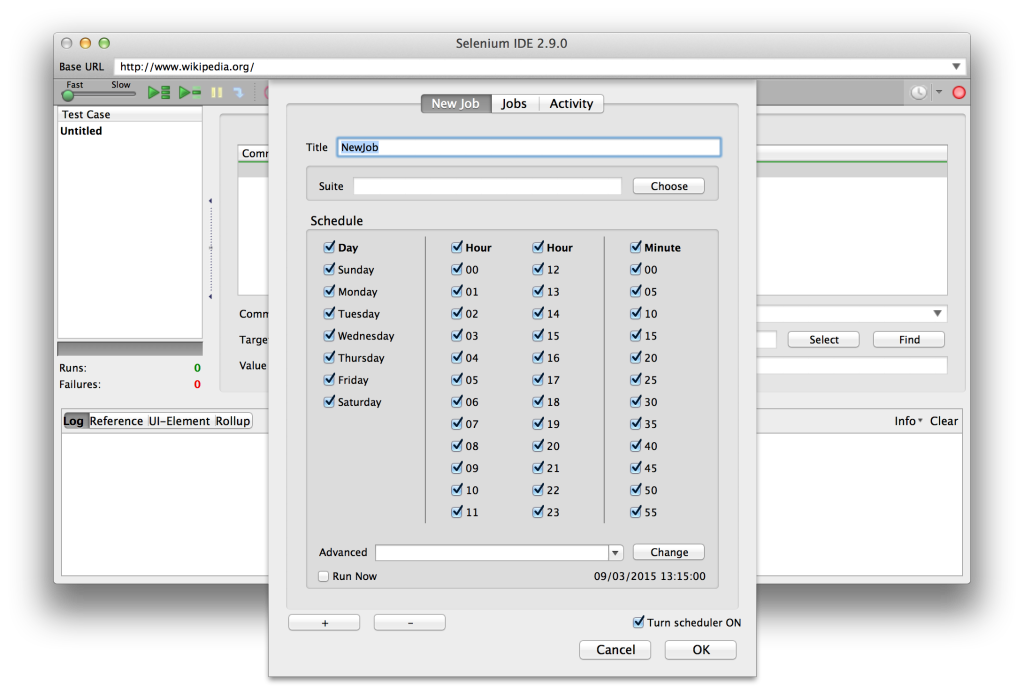This screenshot has height=687, width=1024.
Task: Uncheck minute 55
Action: [635, 512]
